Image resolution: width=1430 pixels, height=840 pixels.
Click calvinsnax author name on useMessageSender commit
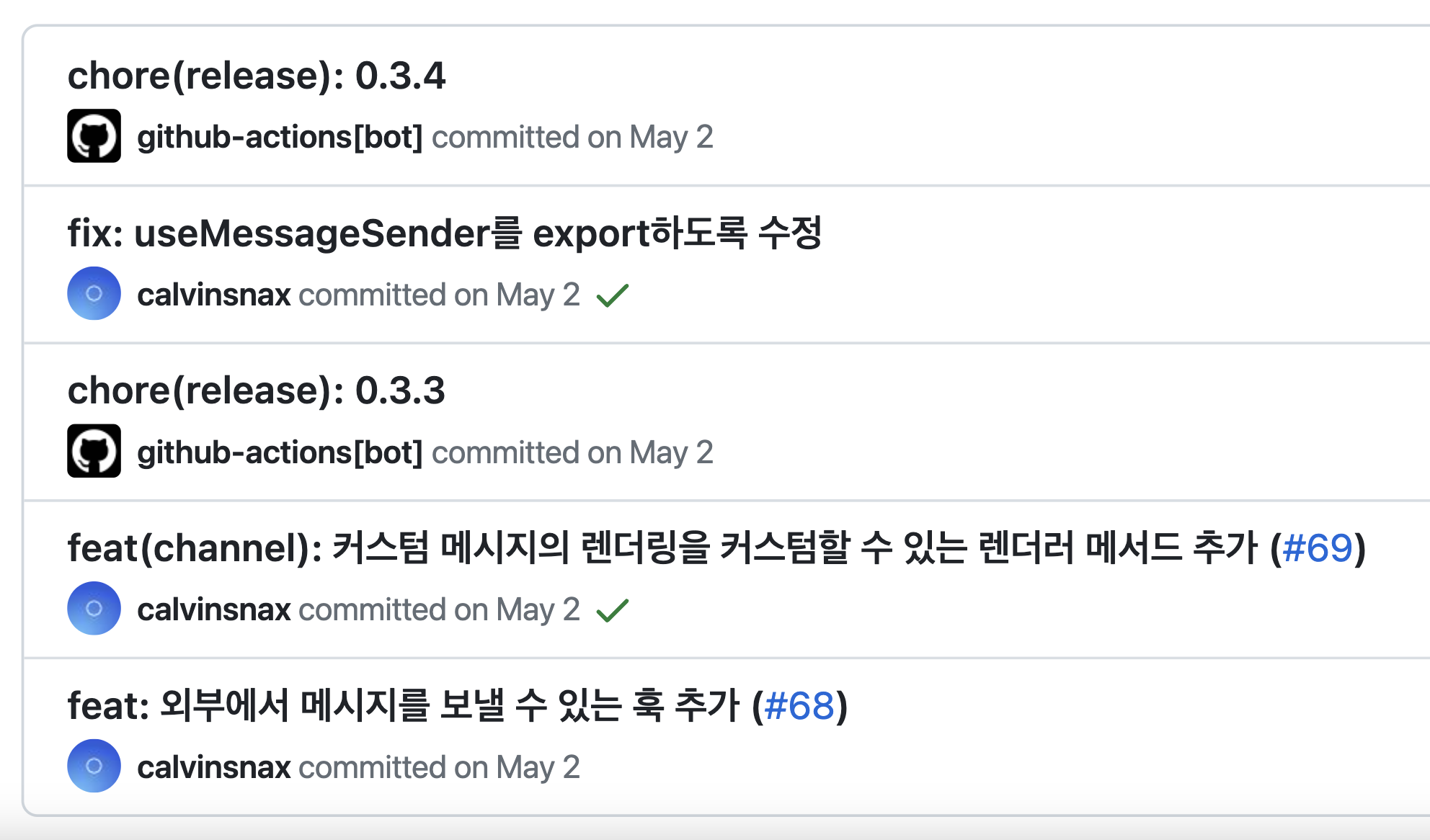pos(213,295)
